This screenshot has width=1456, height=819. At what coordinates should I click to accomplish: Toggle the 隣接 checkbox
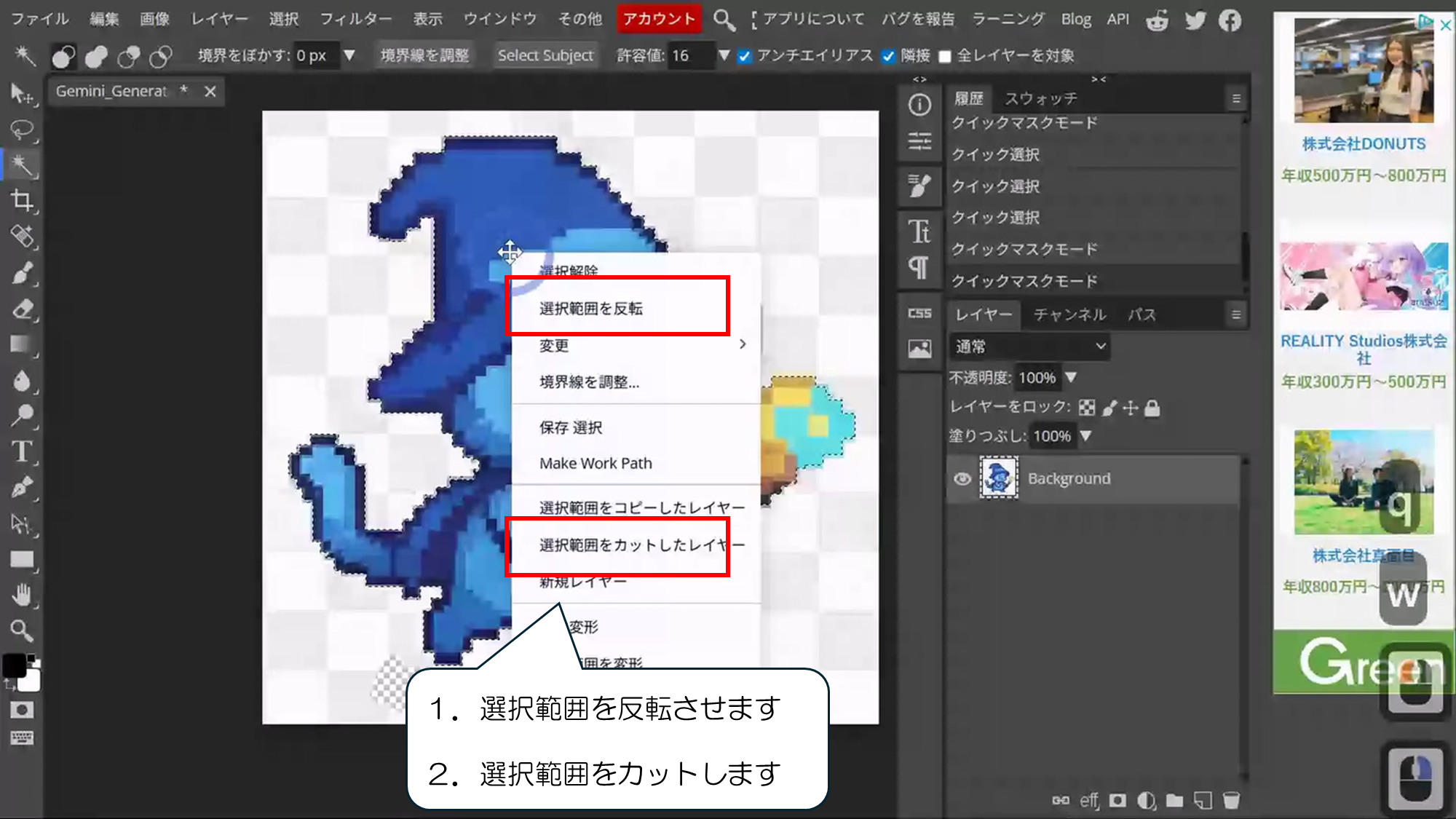click(x=888, y=56)
